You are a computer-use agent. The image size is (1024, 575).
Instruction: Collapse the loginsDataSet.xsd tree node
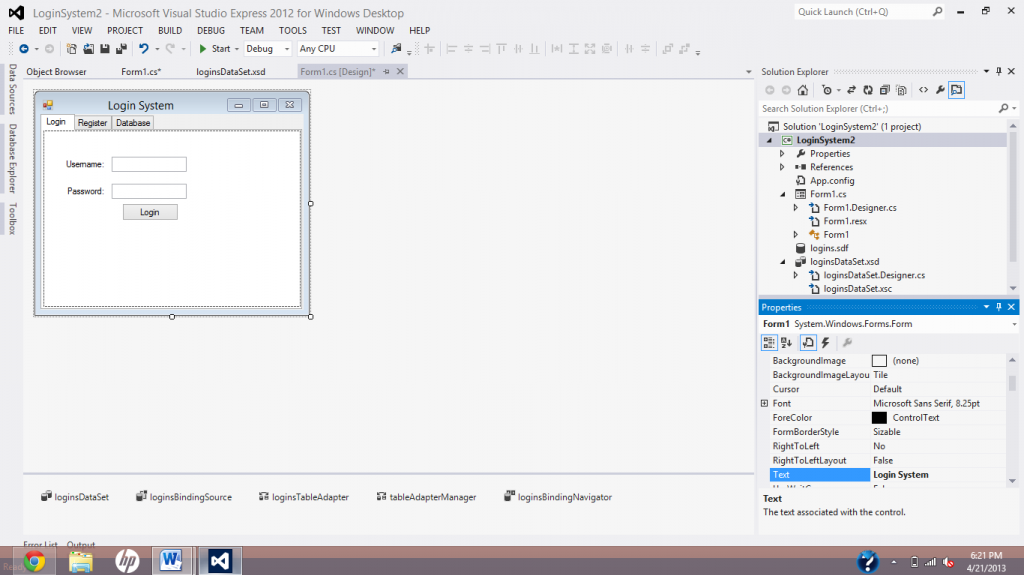click(x=782, y=262)
